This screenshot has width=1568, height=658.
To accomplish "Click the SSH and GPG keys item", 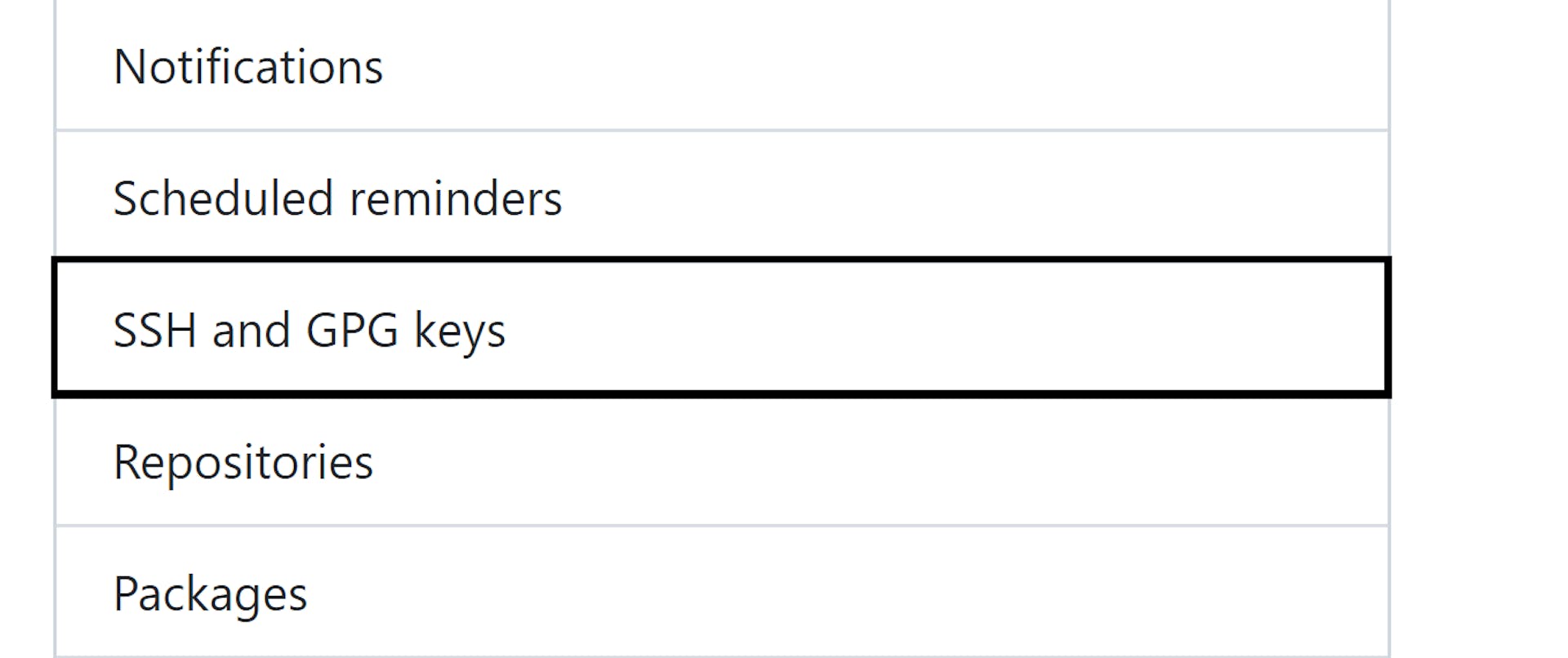I will [x=310, y=330].
